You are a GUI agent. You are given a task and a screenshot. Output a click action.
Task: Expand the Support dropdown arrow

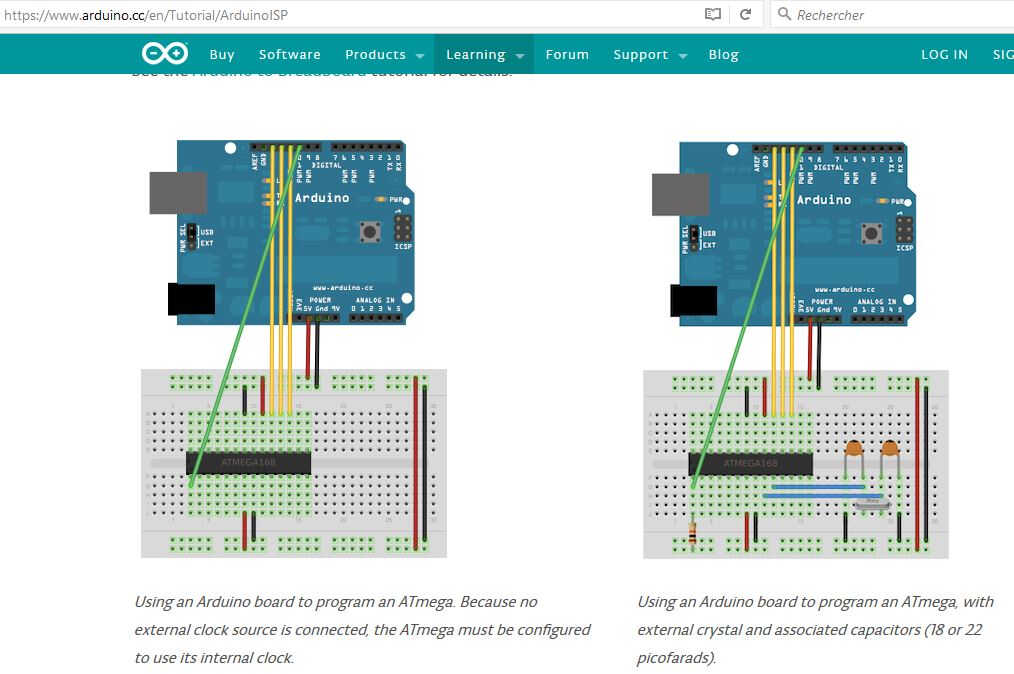point(683,56)
